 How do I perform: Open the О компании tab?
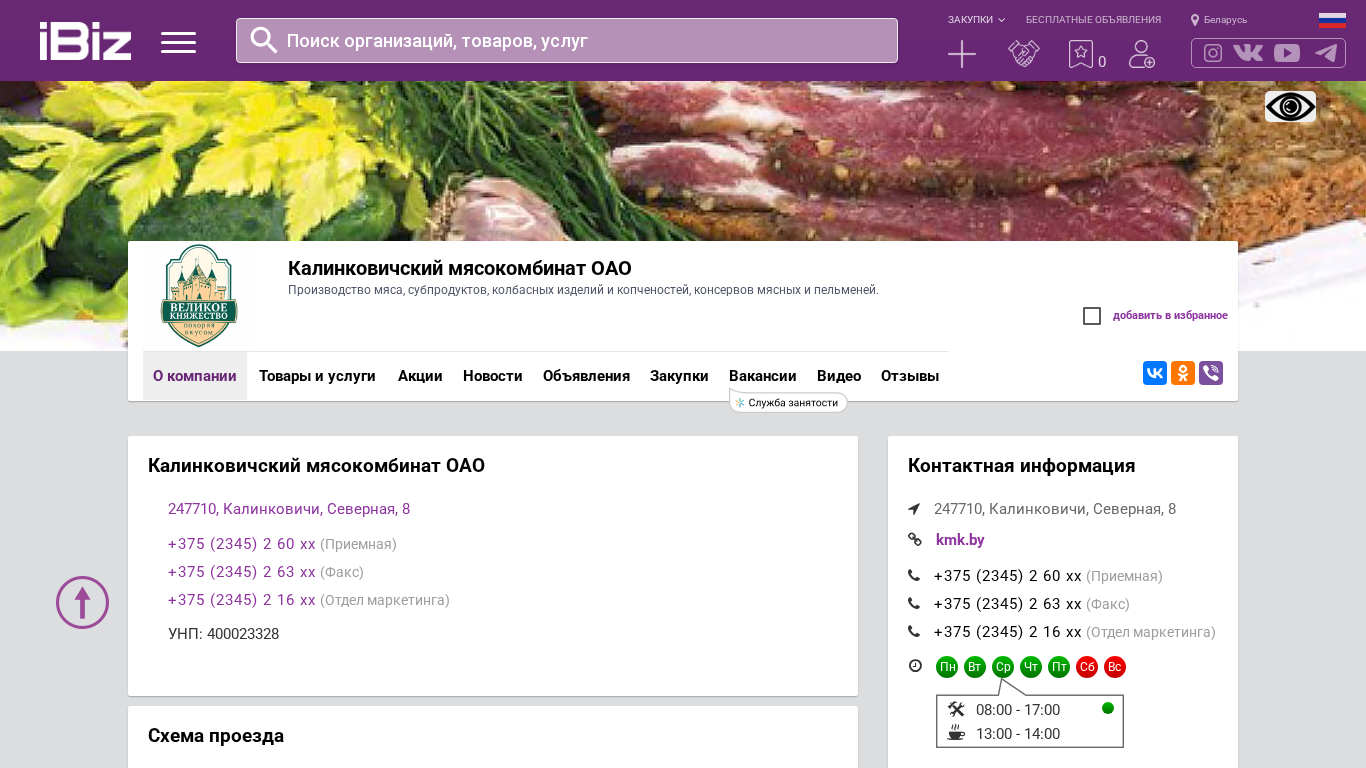tap(195, 376)
